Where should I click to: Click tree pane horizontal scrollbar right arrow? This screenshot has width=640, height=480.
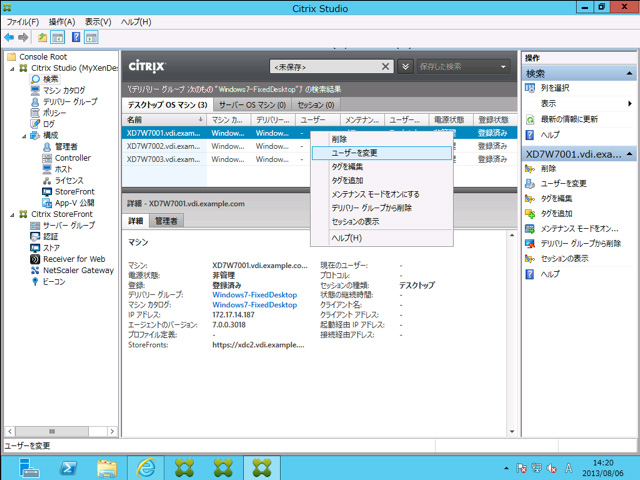[112, 431]
